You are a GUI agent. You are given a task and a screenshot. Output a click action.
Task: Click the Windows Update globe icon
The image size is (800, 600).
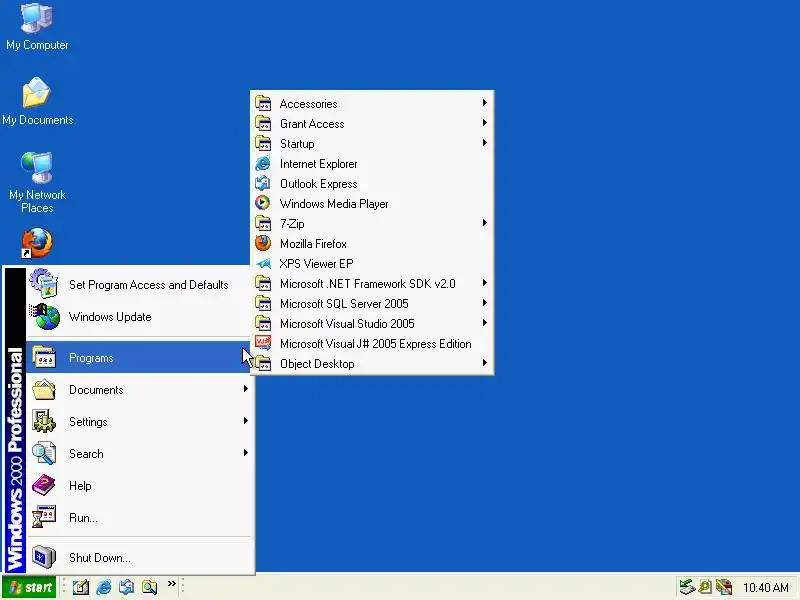click(44, 316)
